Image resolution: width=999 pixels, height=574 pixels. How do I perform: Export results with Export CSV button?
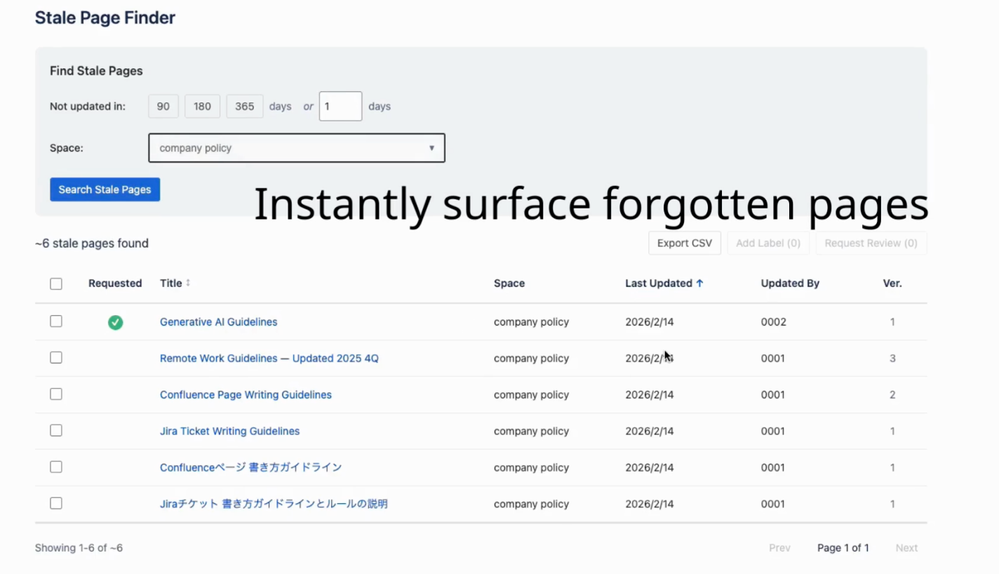coord(684,243)
